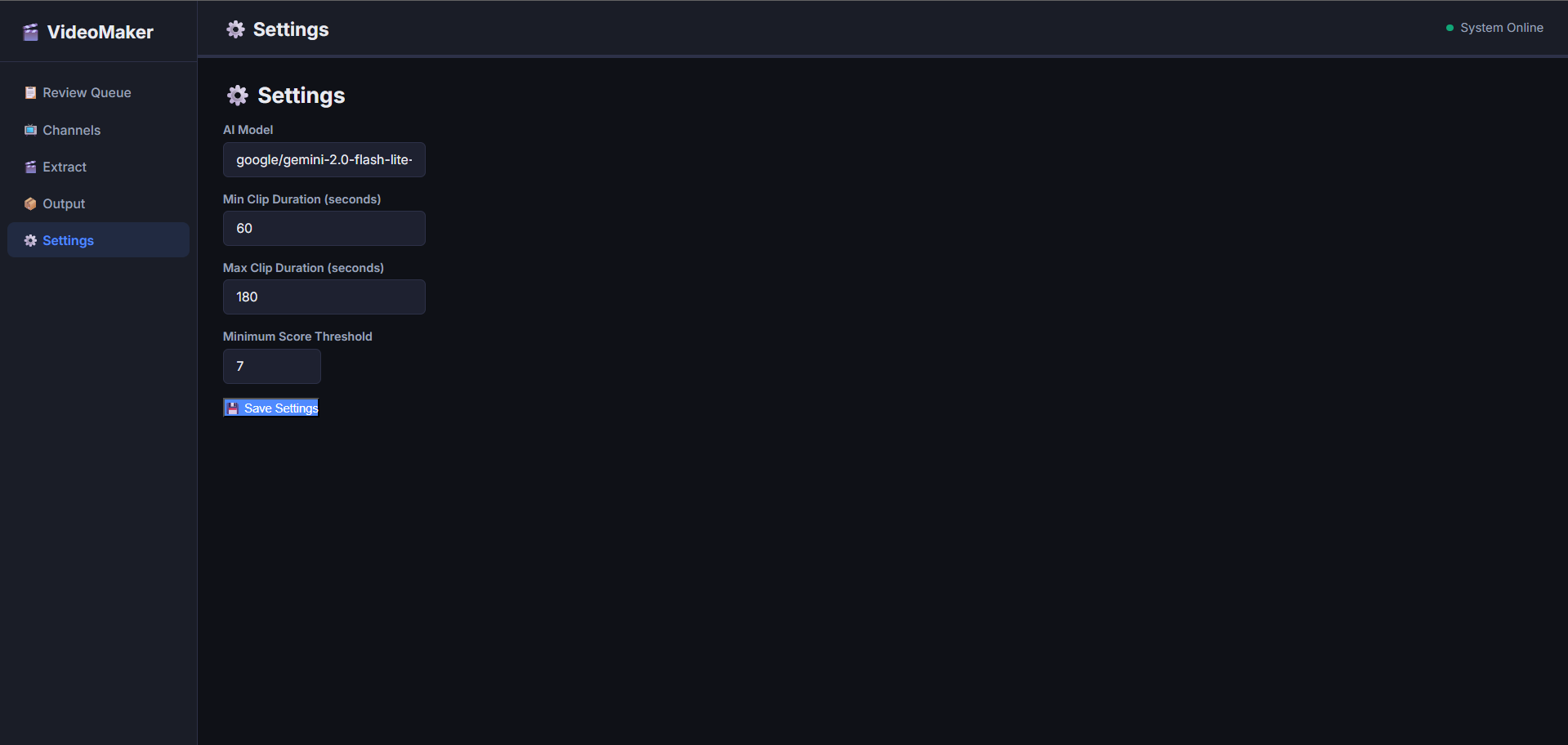Click the Output package icon
Screen dimensions: 1568x745
(29, 203)
